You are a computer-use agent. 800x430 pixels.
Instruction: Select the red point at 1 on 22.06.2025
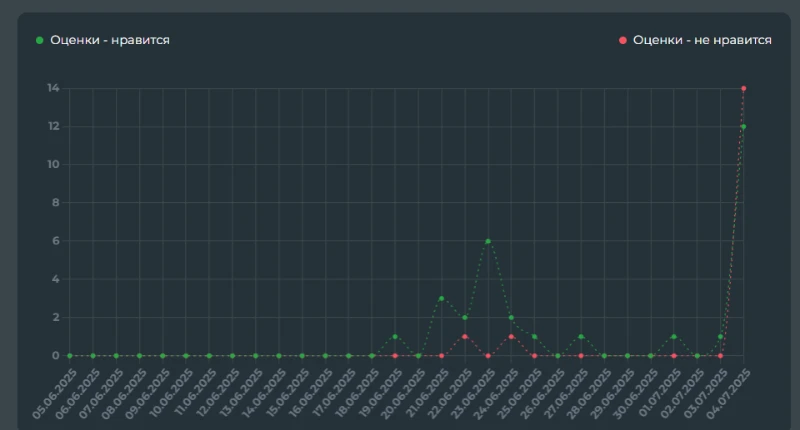pos(465,337)
